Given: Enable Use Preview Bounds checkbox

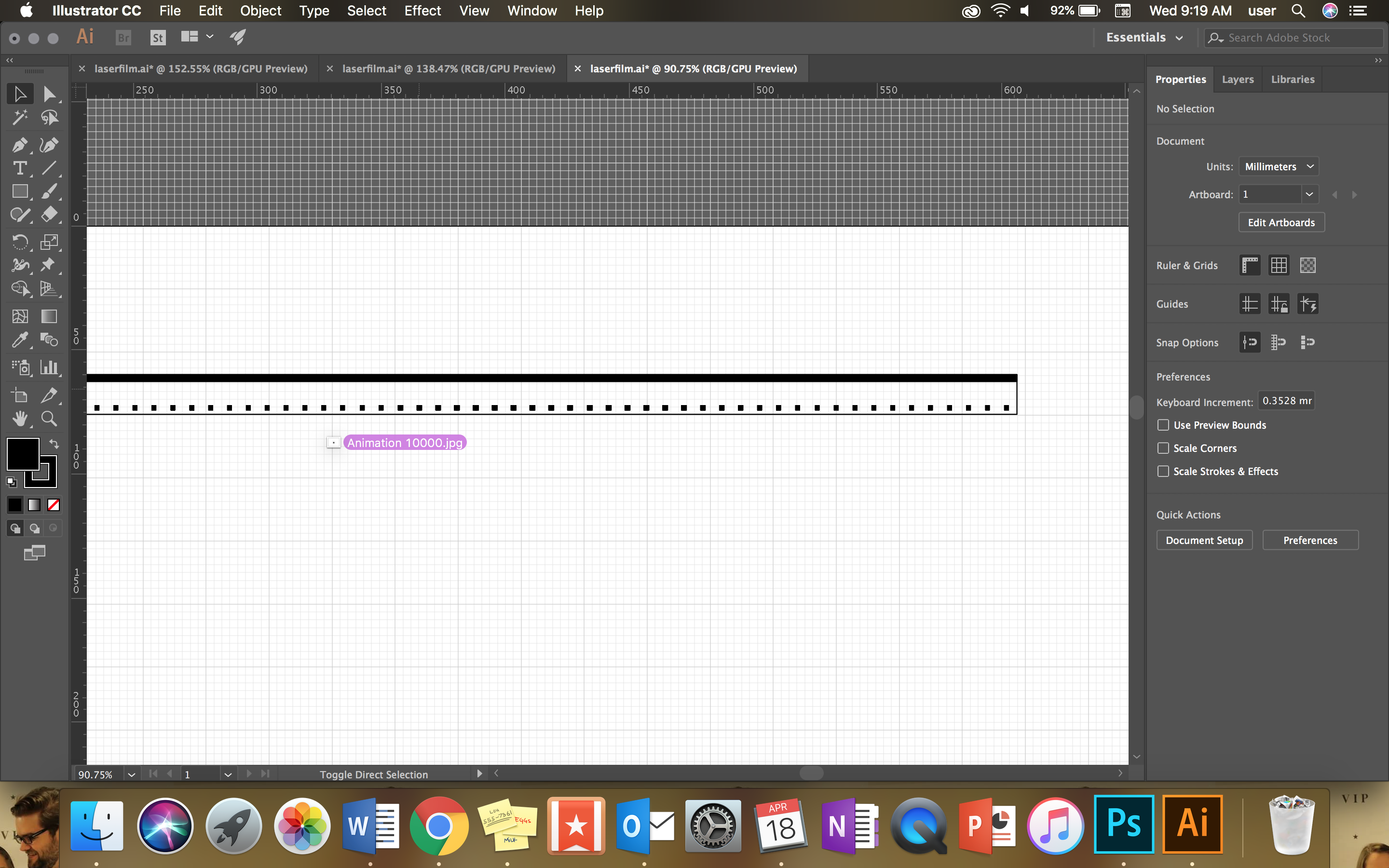Looking at the screenshot, I should 1162,425.
